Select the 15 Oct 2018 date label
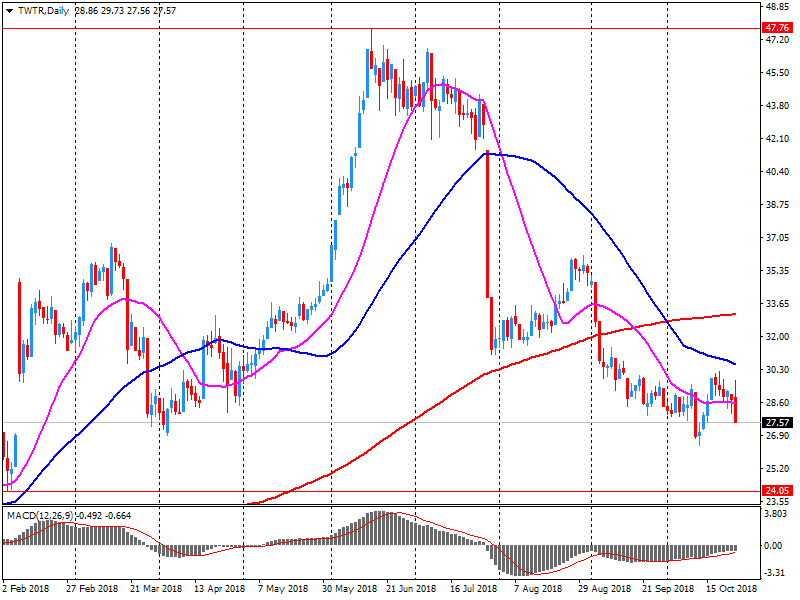800x600 pixels. tap(731, 589)
